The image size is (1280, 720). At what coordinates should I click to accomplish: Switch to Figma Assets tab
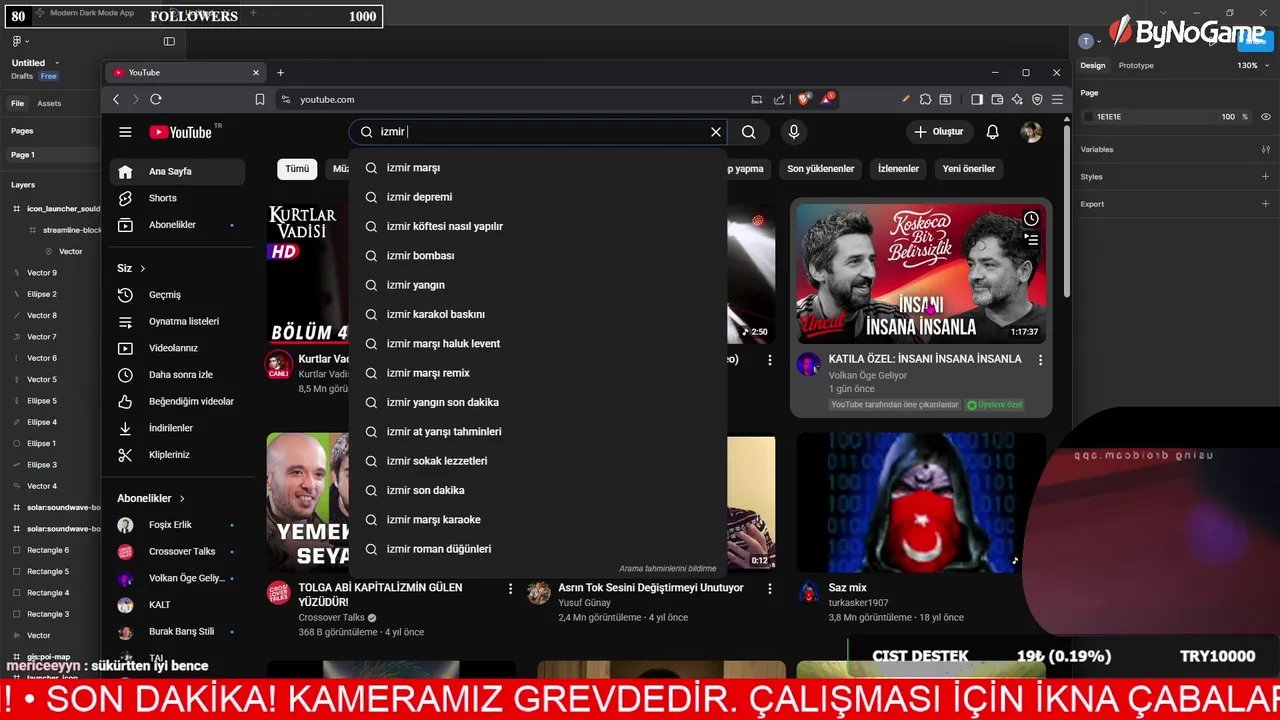[49, 104]
